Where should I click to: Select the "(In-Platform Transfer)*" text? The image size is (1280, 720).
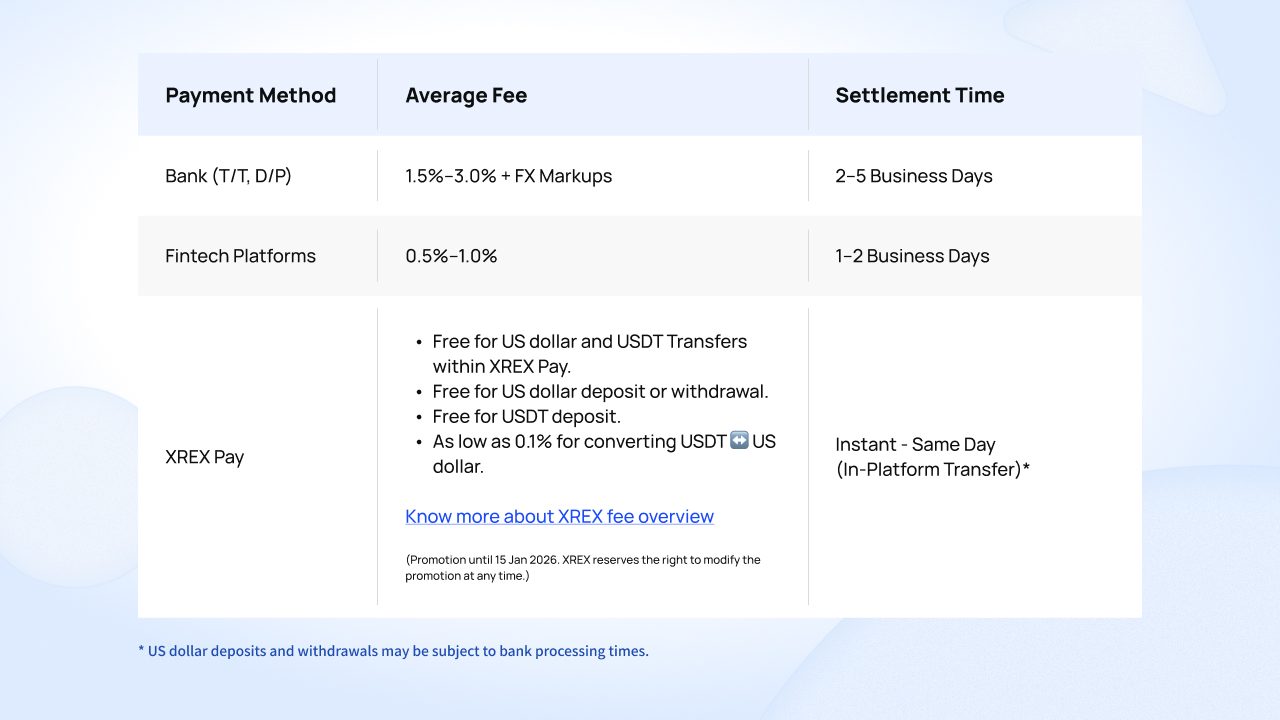tap(932, 470)
